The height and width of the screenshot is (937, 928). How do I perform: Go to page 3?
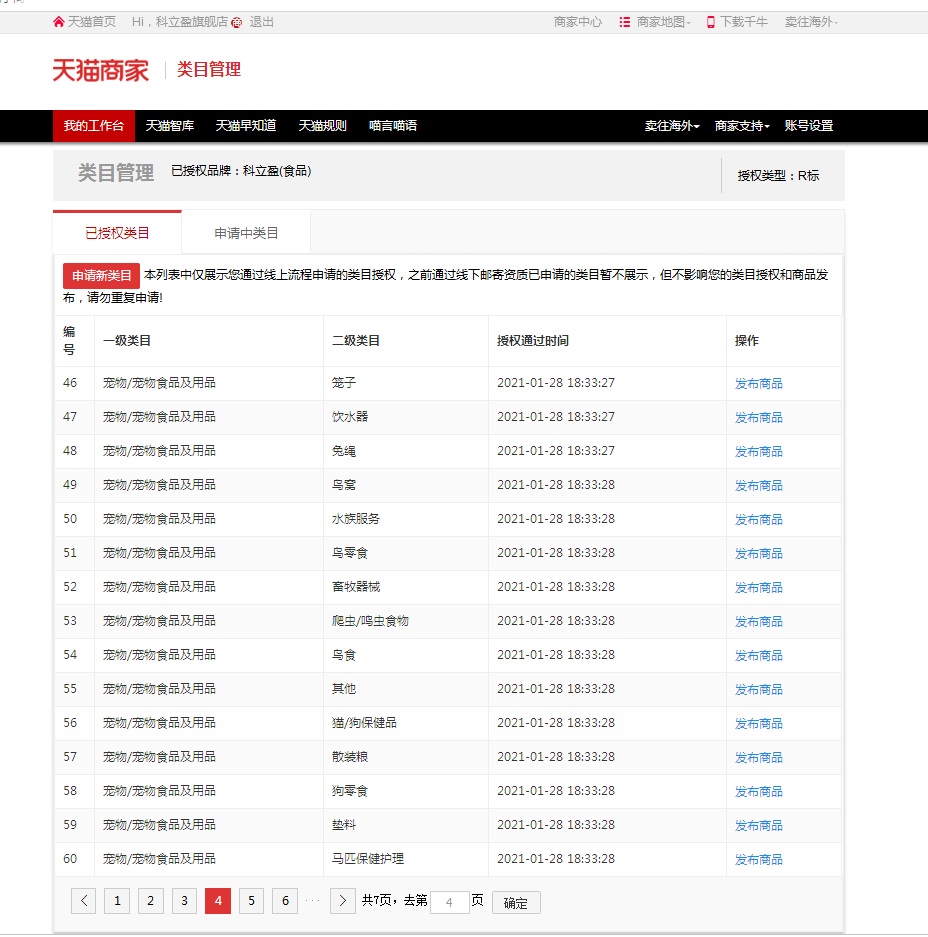point(184,901)
